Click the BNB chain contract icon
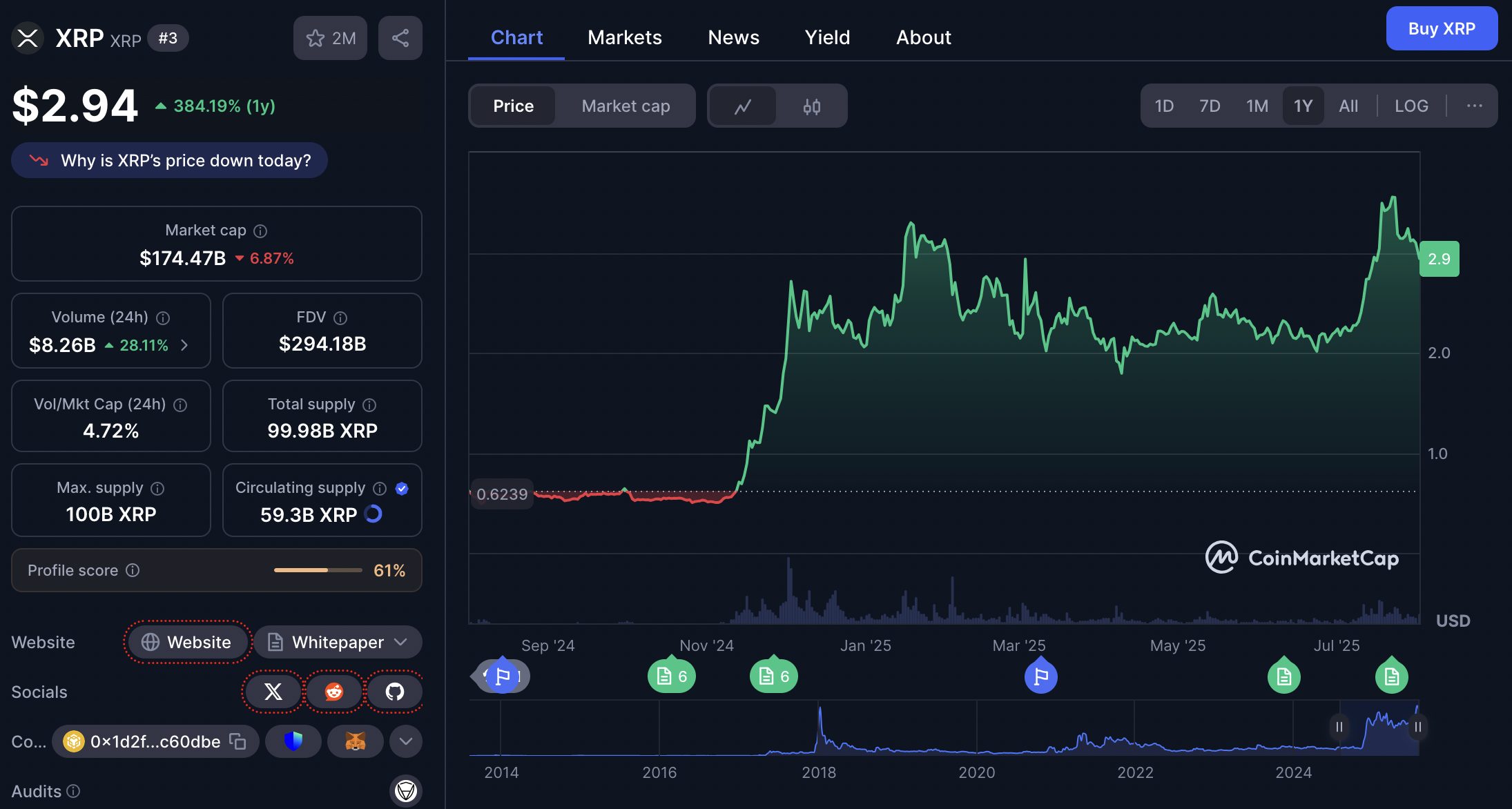 [73, 741]
